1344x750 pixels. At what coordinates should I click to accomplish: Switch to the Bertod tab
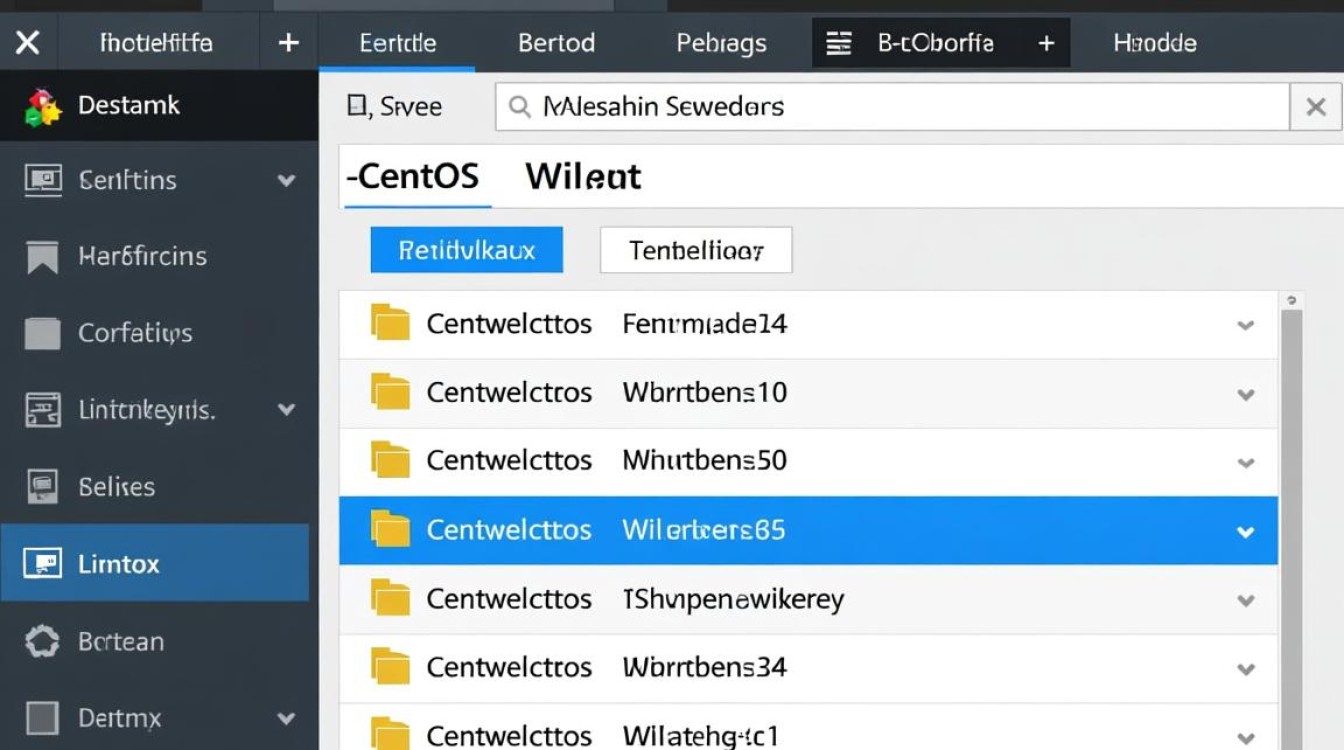556,43
